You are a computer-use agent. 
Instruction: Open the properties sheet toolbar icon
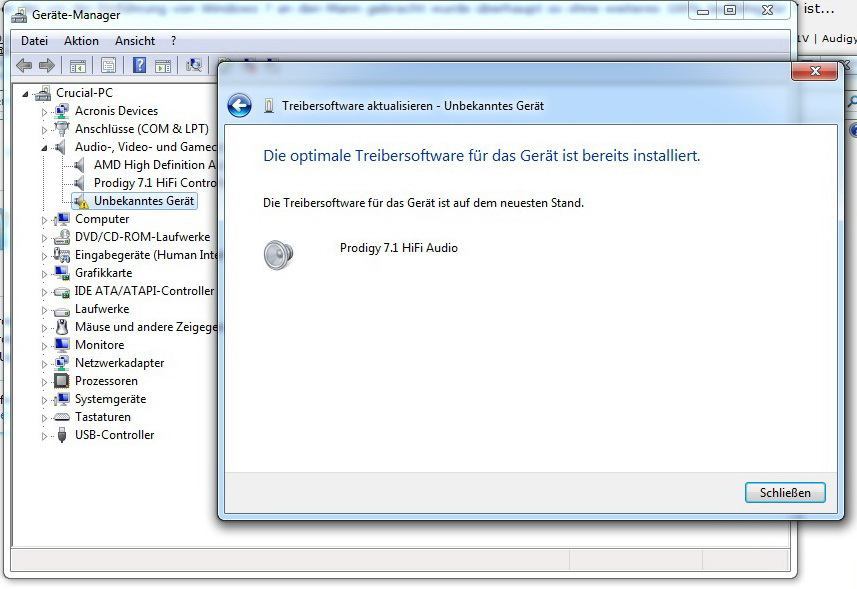[x=108, y=66]
